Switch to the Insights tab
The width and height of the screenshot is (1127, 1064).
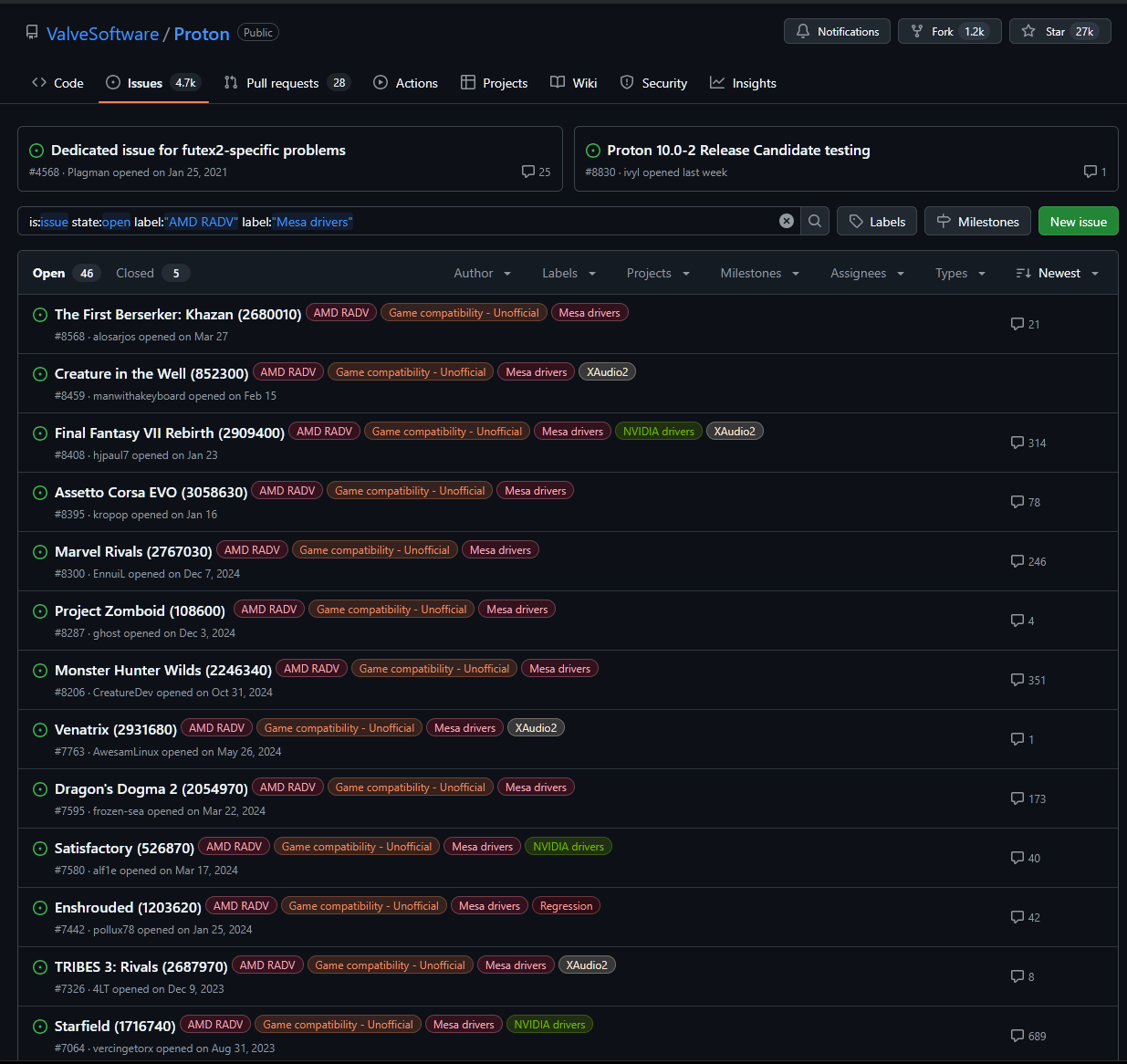[744, 83]
